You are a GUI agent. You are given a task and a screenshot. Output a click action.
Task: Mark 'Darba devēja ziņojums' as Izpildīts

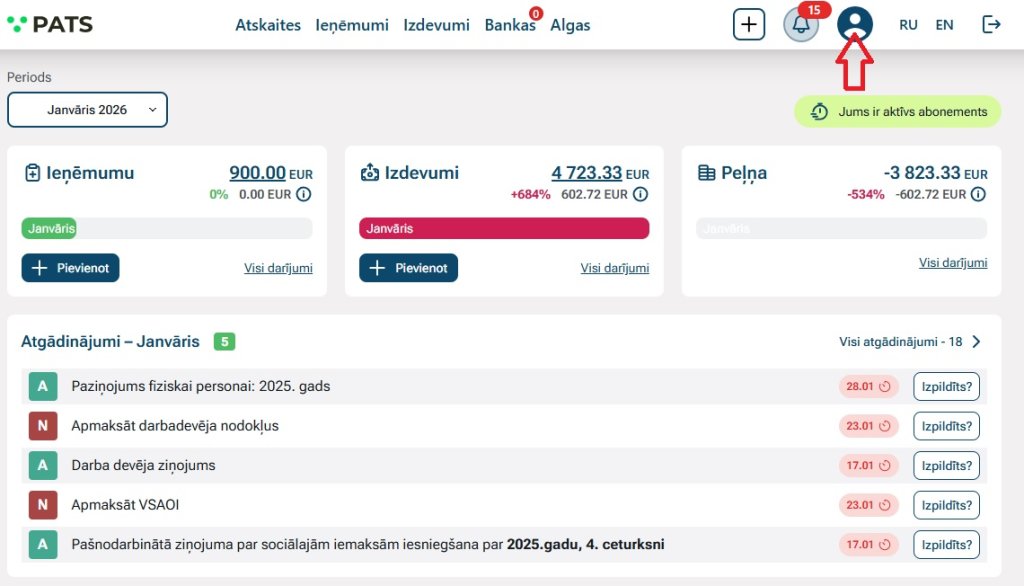tap(946, 465)
